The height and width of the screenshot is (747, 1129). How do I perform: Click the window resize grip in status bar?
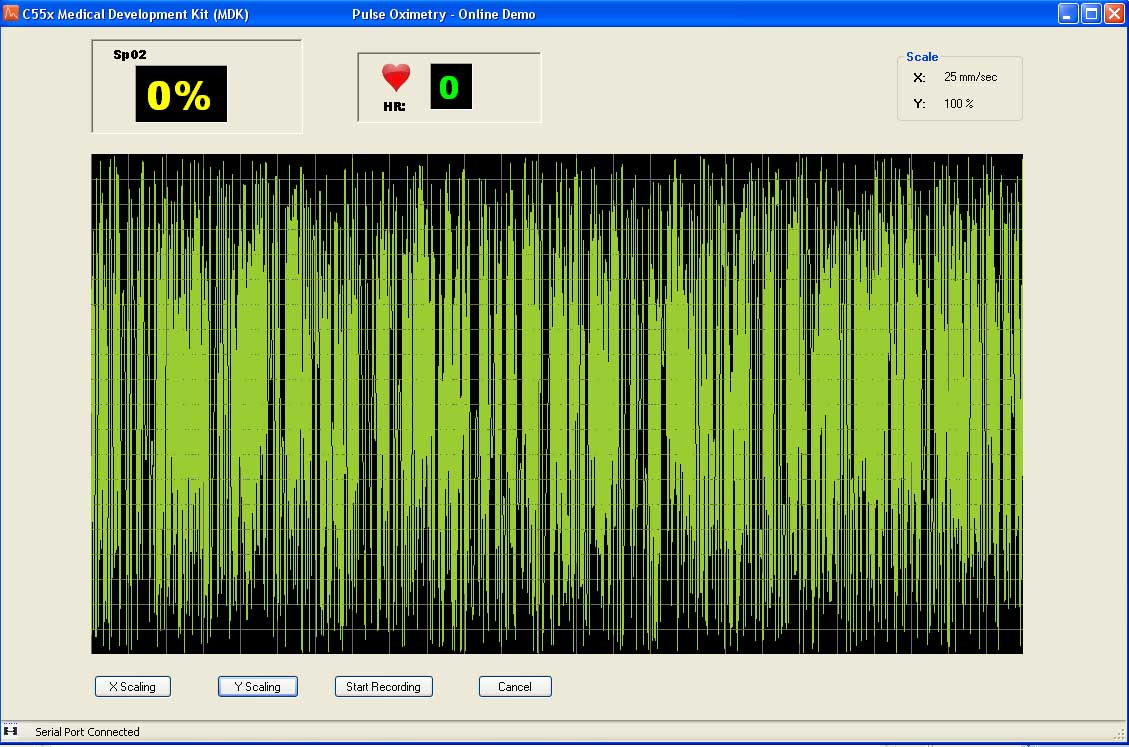[1120, 734]
